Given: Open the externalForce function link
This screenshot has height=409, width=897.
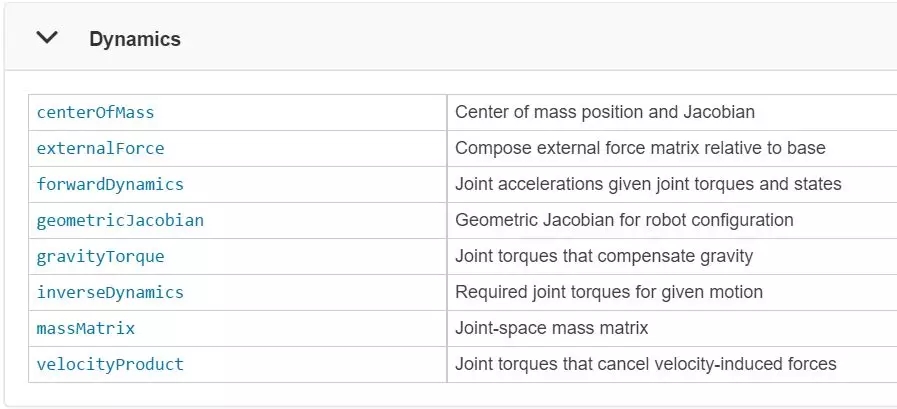Looking at the screenshot, I should [x=101, y=148].
